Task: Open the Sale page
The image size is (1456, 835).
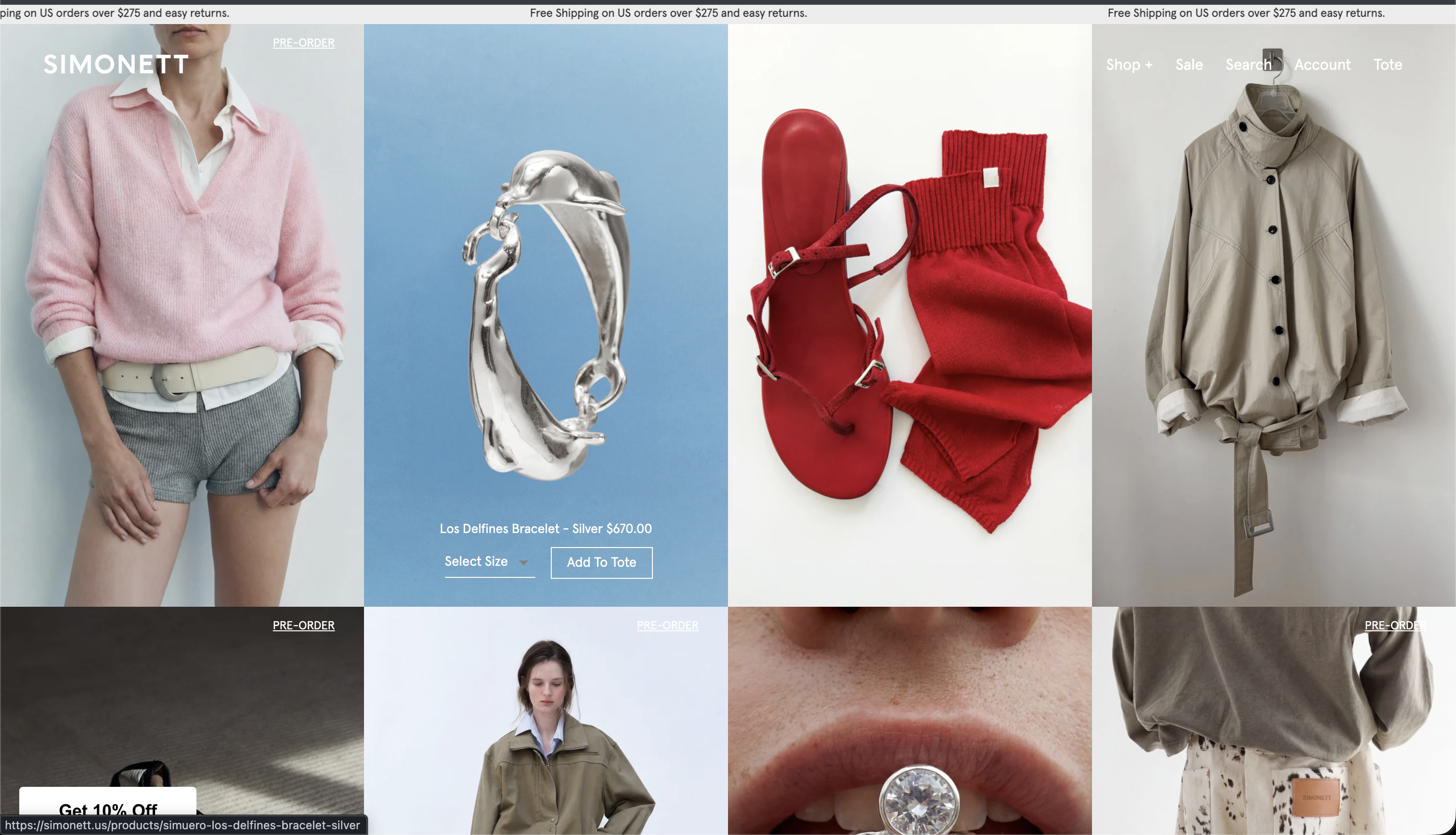Action: coord(1189,65)
